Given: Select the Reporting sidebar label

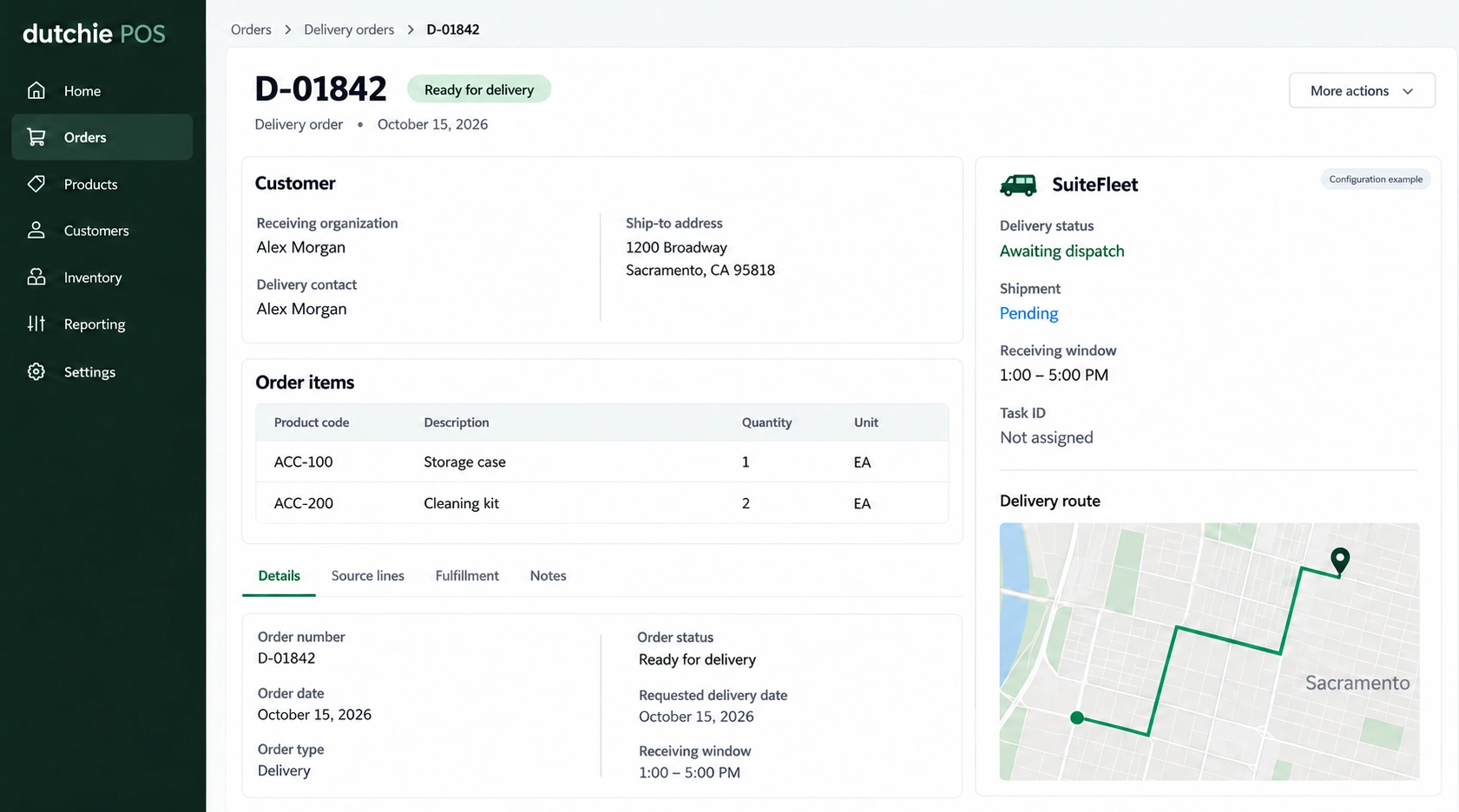Looking at the screenshot, I should pos(95,324).
